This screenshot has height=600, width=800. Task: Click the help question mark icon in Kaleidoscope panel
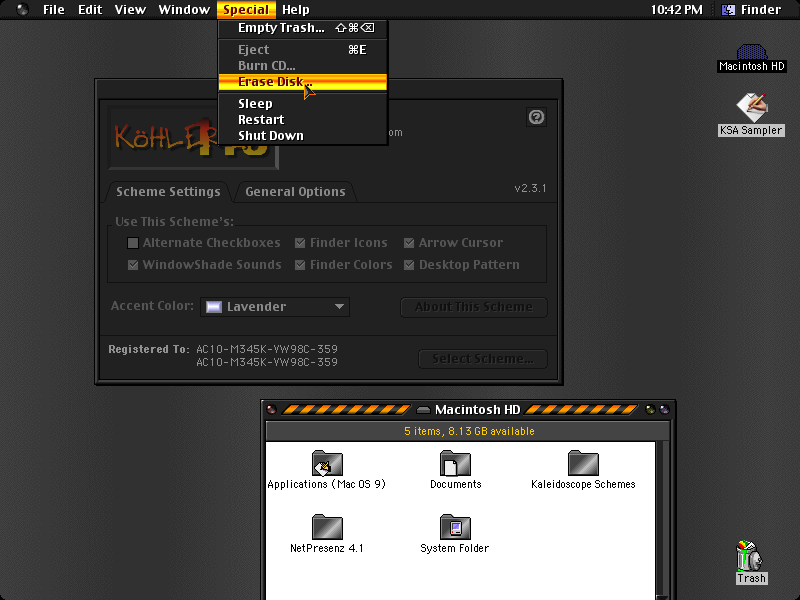coord(536,117)
